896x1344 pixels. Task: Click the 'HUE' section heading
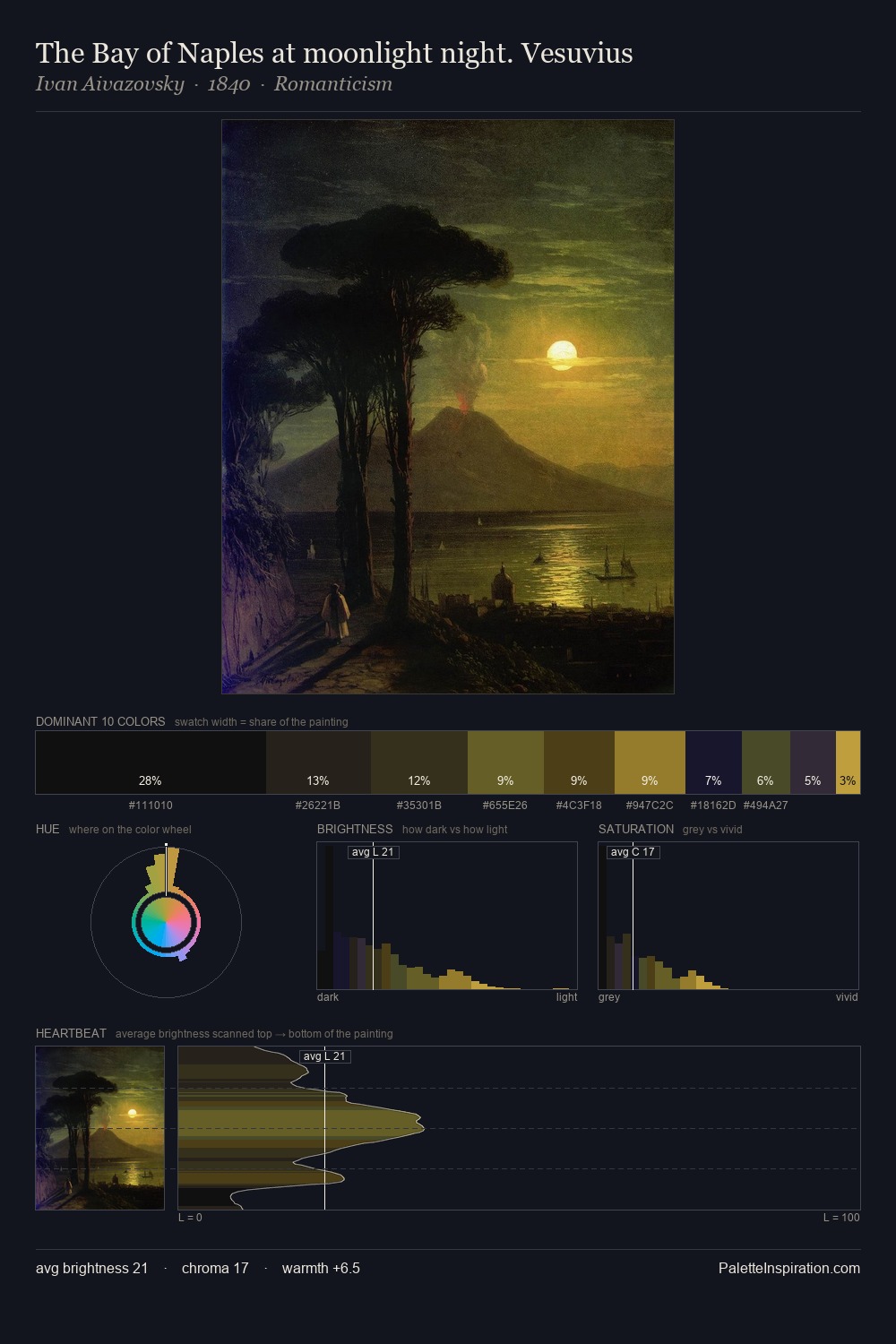pos(47,829)
